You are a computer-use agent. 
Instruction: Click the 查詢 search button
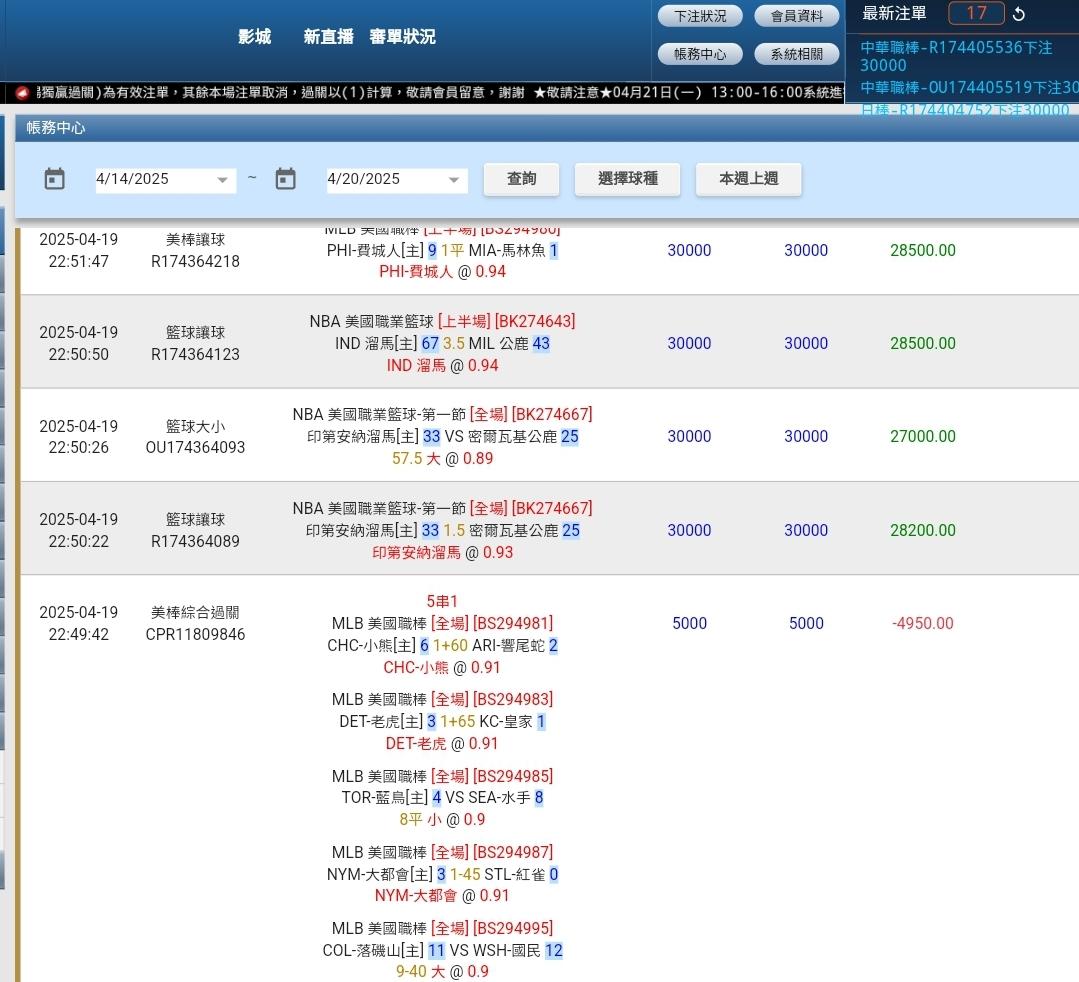coord(521,179)
